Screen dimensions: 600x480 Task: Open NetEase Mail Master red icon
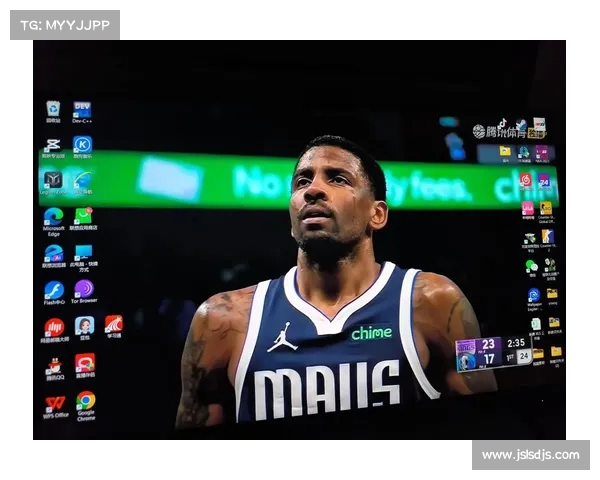54,327
